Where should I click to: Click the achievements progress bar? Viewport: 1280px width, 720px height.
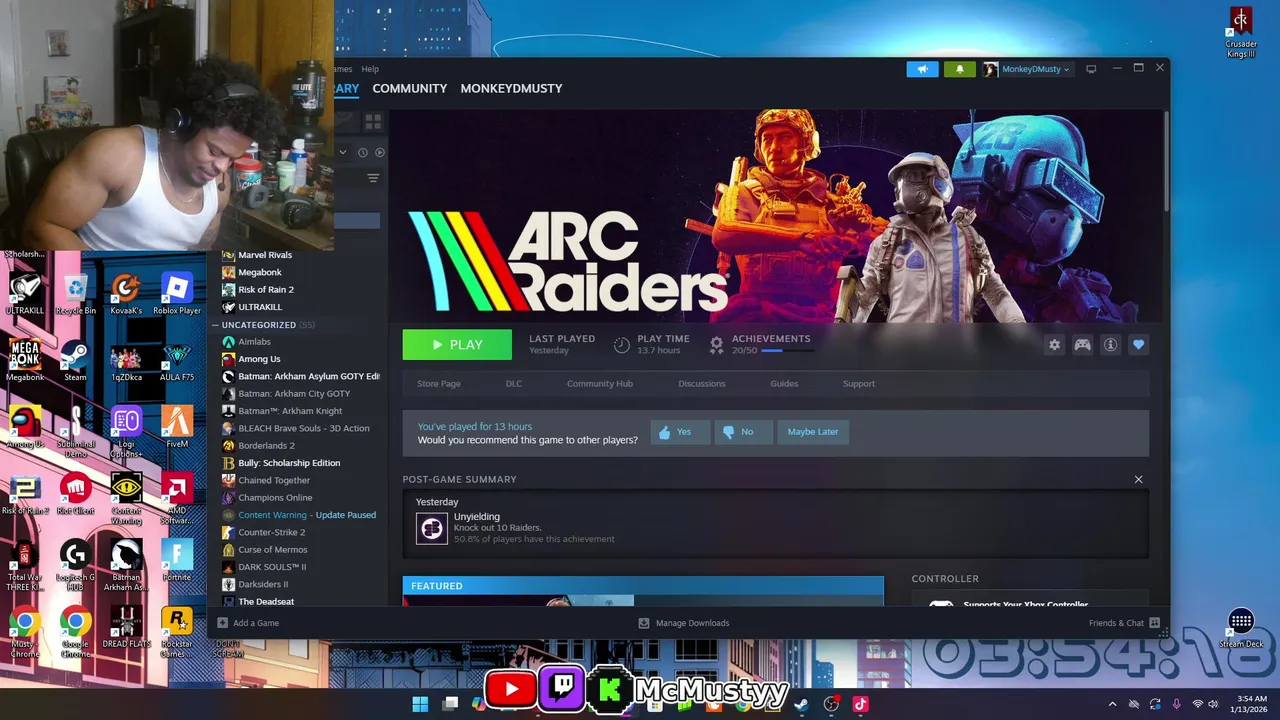pyautogui.click(x=786, y=351)
